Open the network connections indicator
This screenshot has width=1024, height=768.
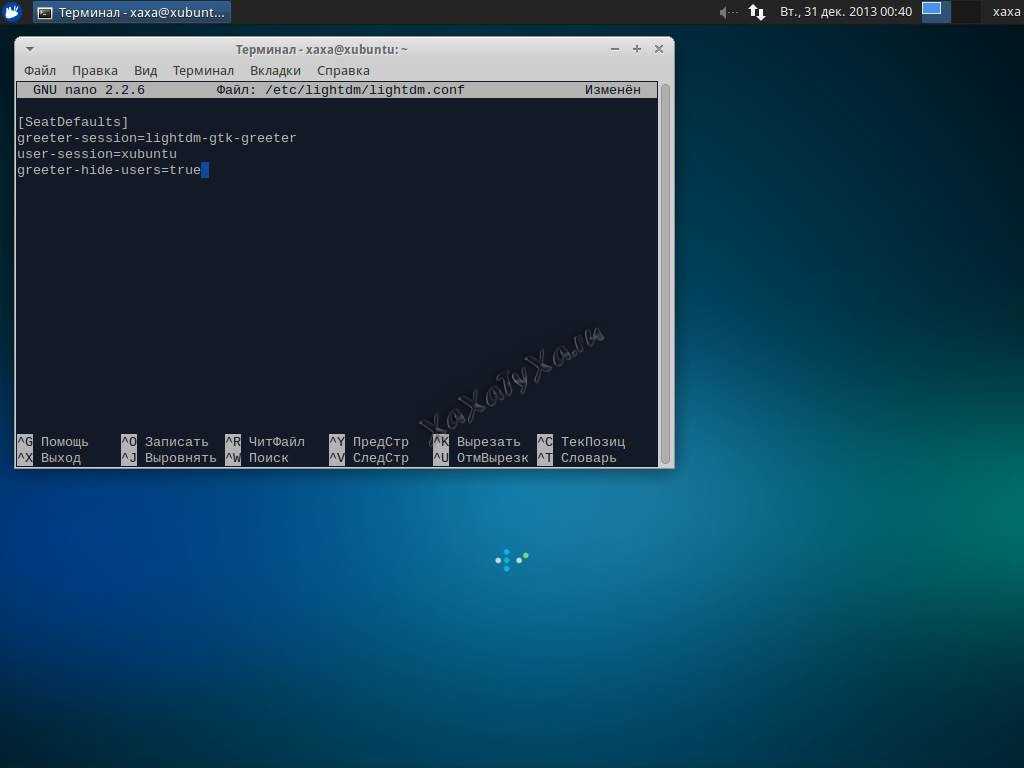pyautogui.click(x=757, y=12)
